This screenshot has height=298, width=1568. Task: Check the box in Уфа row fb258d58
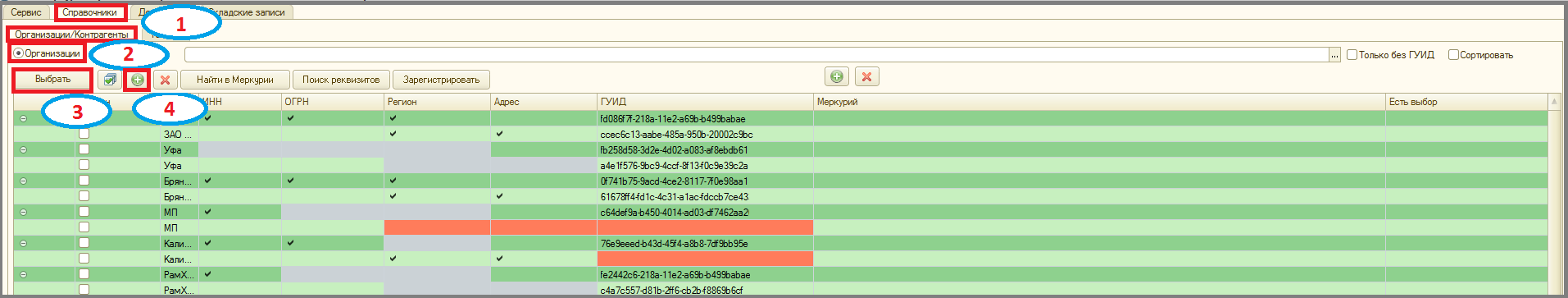84,149
